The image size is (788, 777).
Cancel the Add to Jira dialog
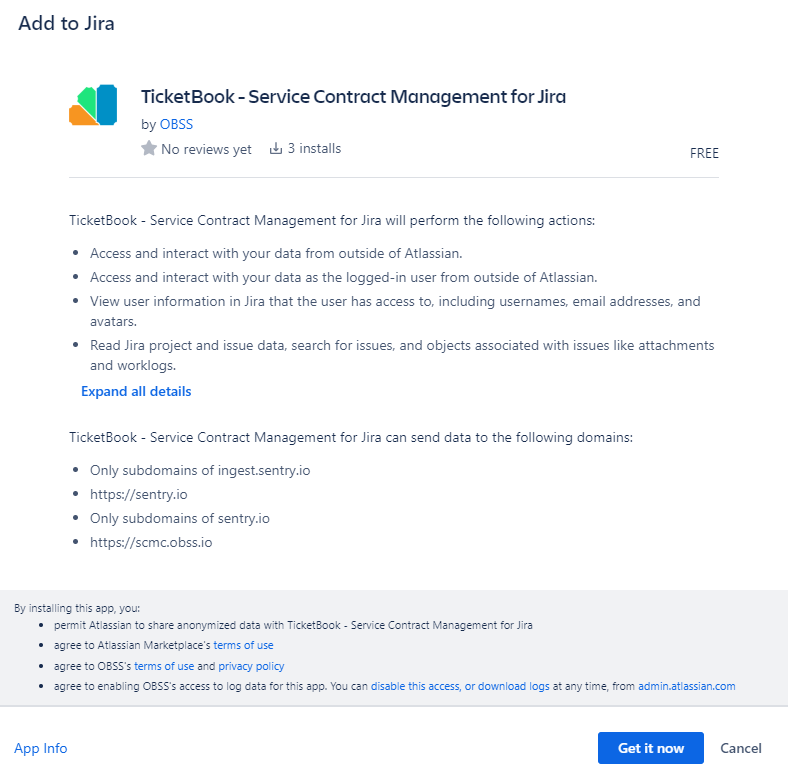[741, 748]
